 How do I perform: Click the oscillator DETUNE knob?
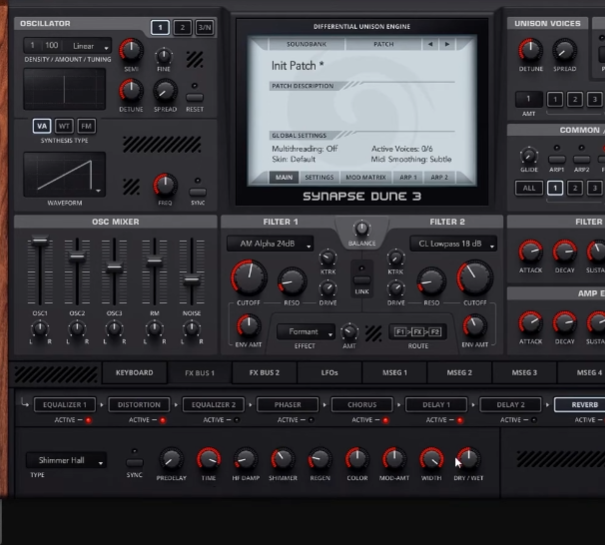(x=131, y=91)
